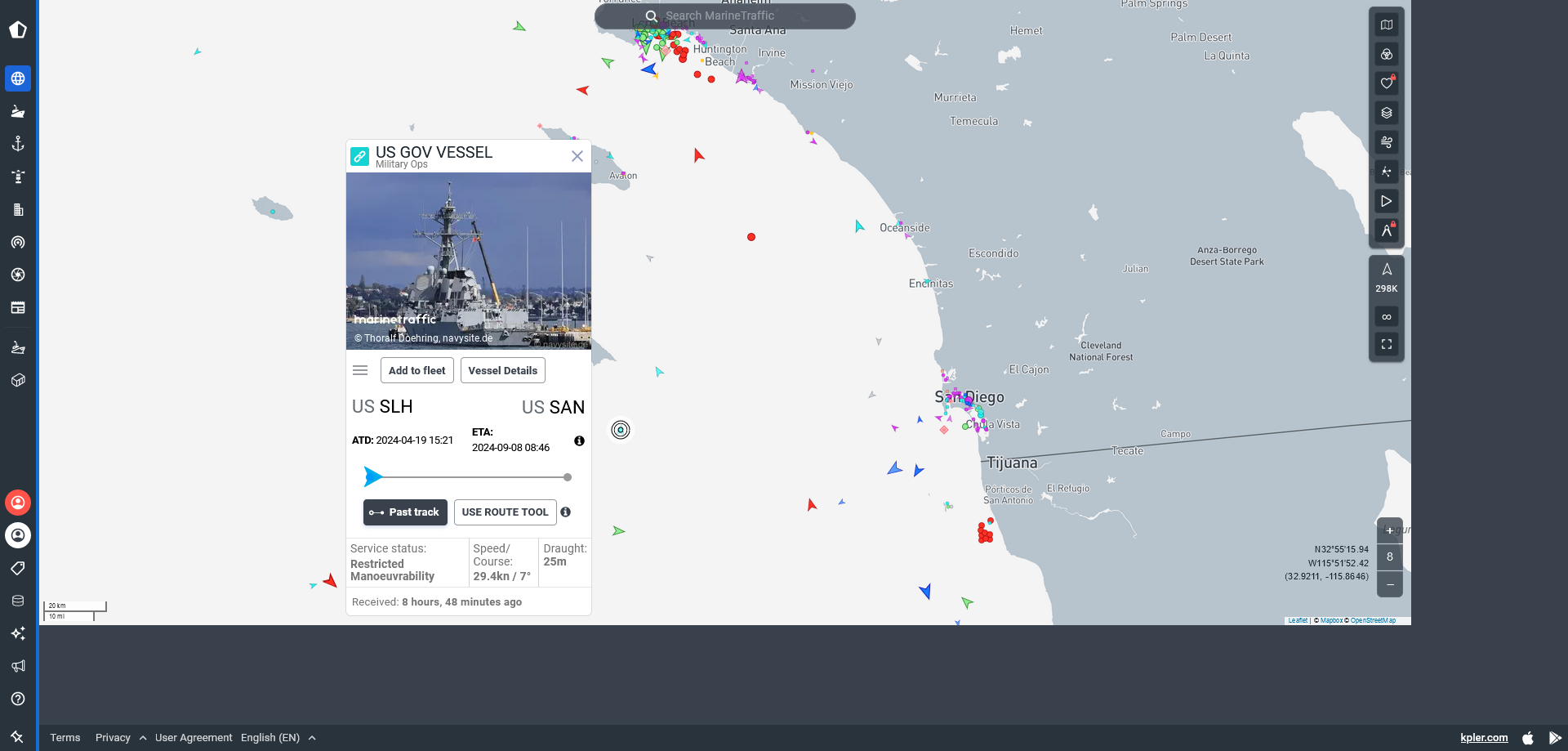Open the Lighthouses icon in sidebar
Screen dimensions: 1568x751
pyautogui.click(x=18, y=177)
